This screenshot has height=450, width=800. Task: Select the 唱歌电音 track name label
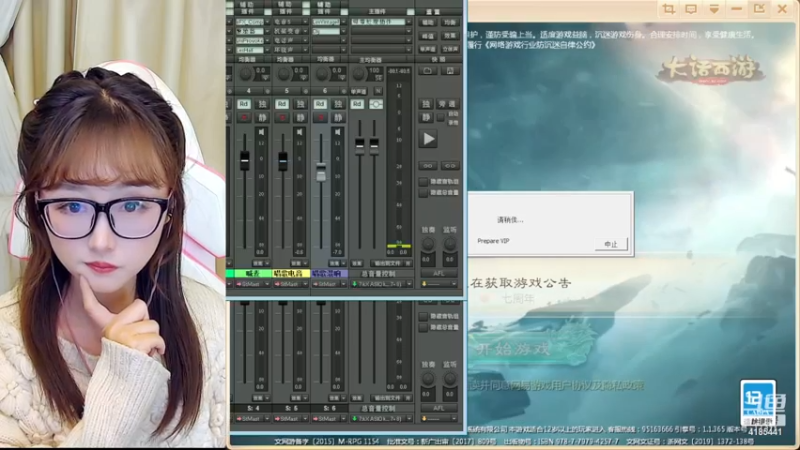[291, 274]
